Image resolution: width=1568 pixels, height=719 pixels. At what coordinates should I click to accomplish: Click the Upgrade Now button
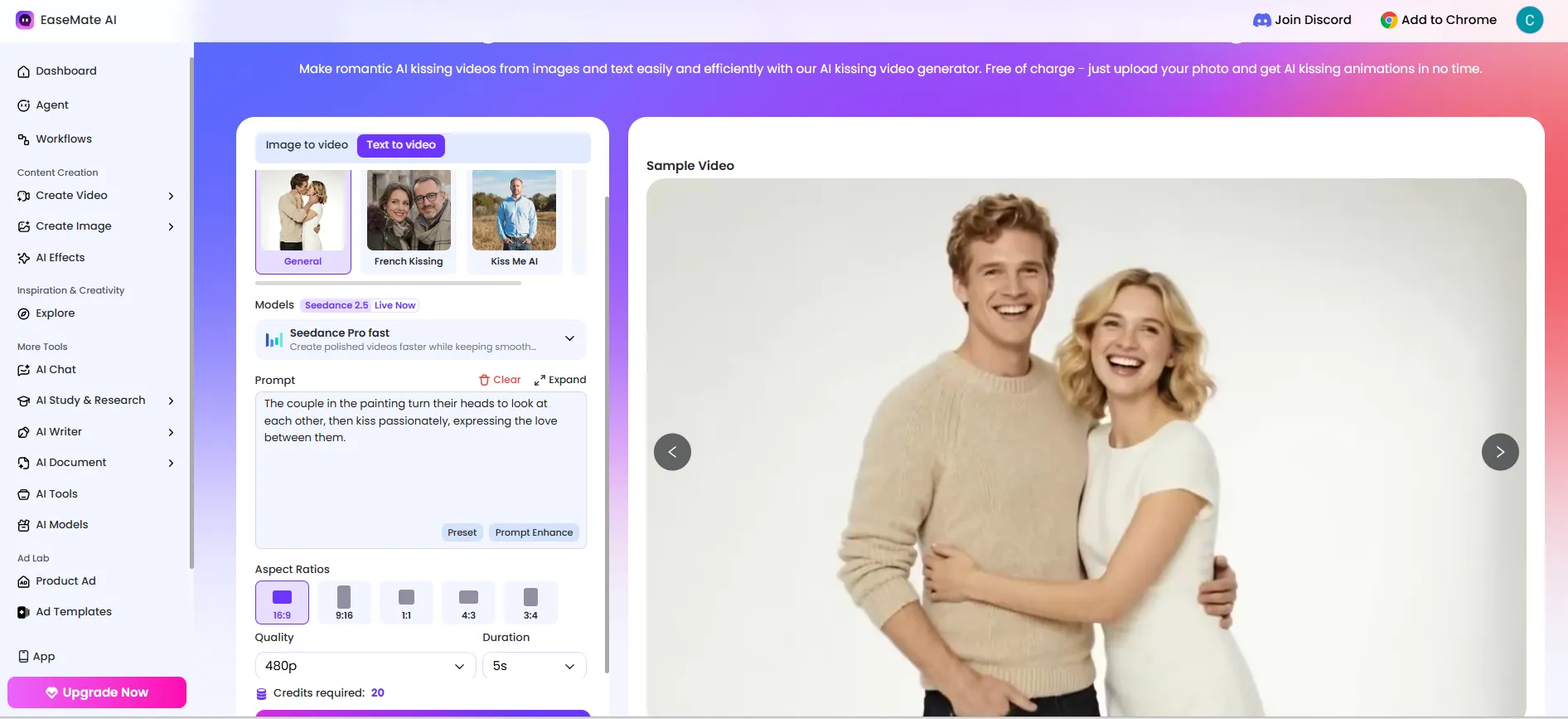pyautogui.click(x=97, y=692)
